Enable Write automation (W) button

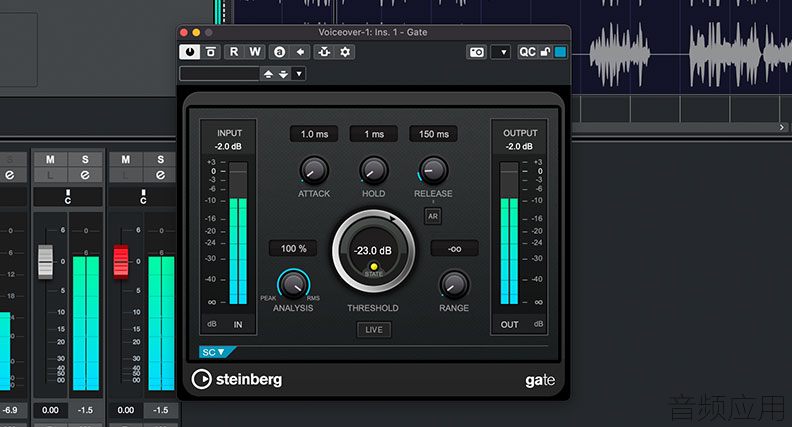[255, 52]
